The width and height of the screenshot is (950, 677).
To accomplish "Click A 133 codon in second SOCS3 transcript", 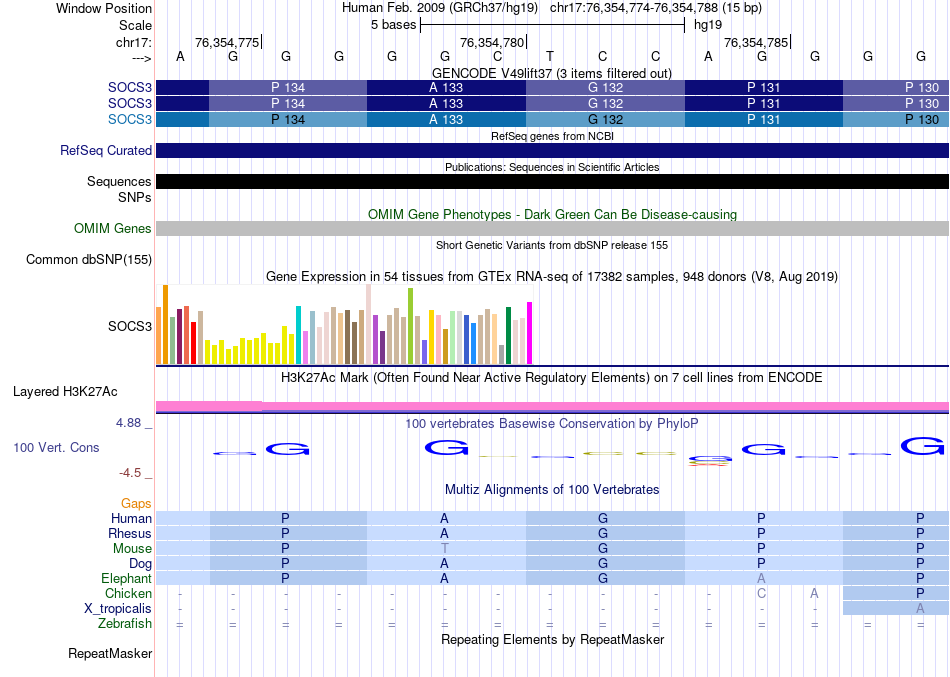I will click(446, 103).
